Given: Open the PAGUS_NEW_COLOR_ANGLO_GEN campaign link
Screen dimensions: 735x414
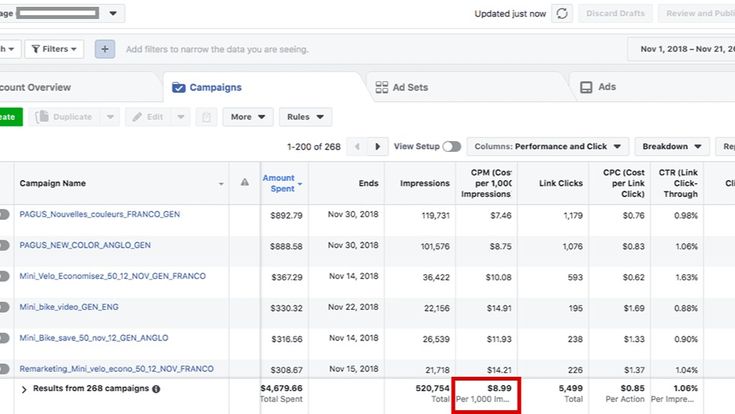Looking at the screenshot, I should coord(85,245).
